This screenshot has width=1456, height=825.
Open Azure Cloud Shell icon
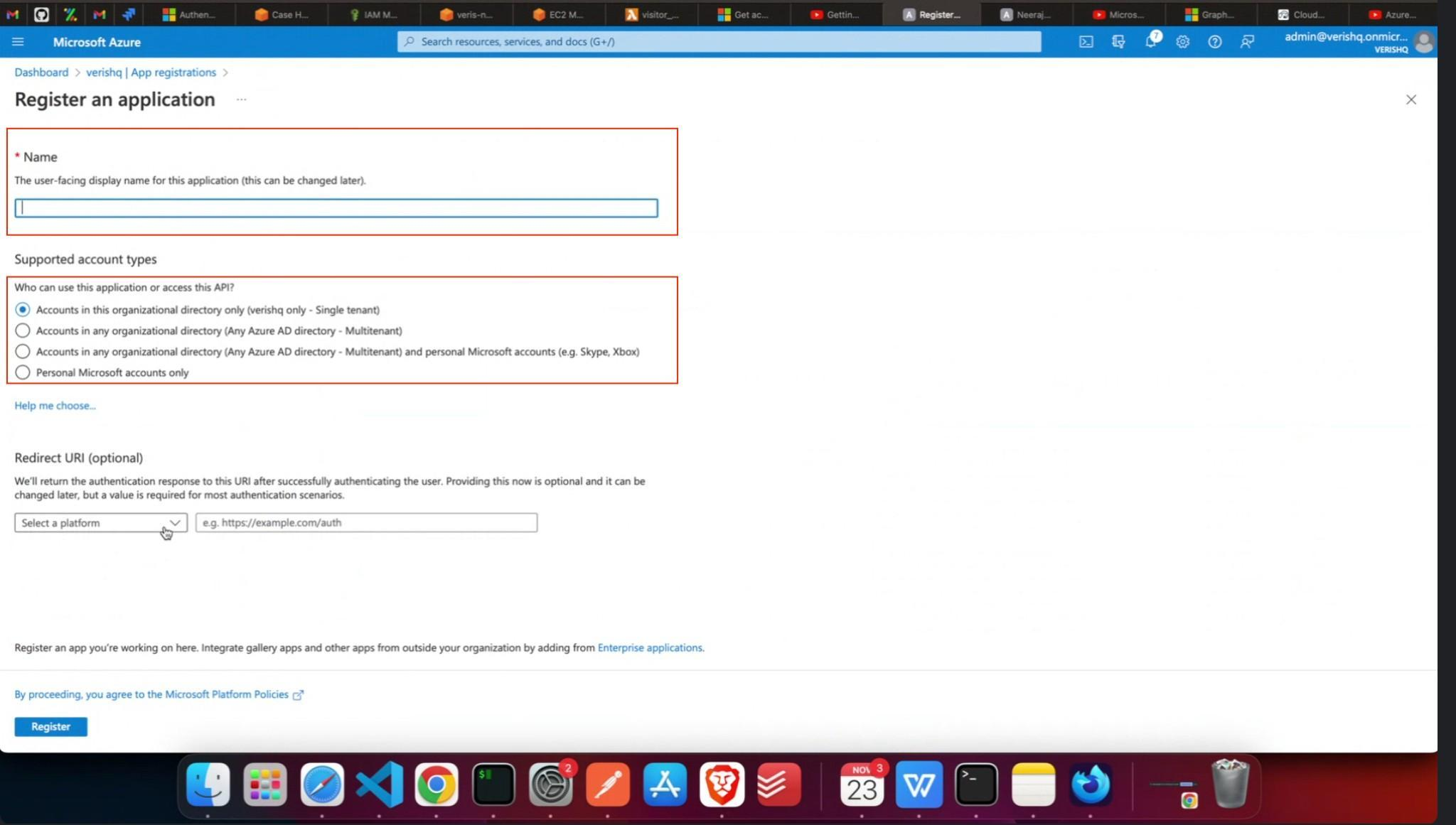[x=1086, y=42]
